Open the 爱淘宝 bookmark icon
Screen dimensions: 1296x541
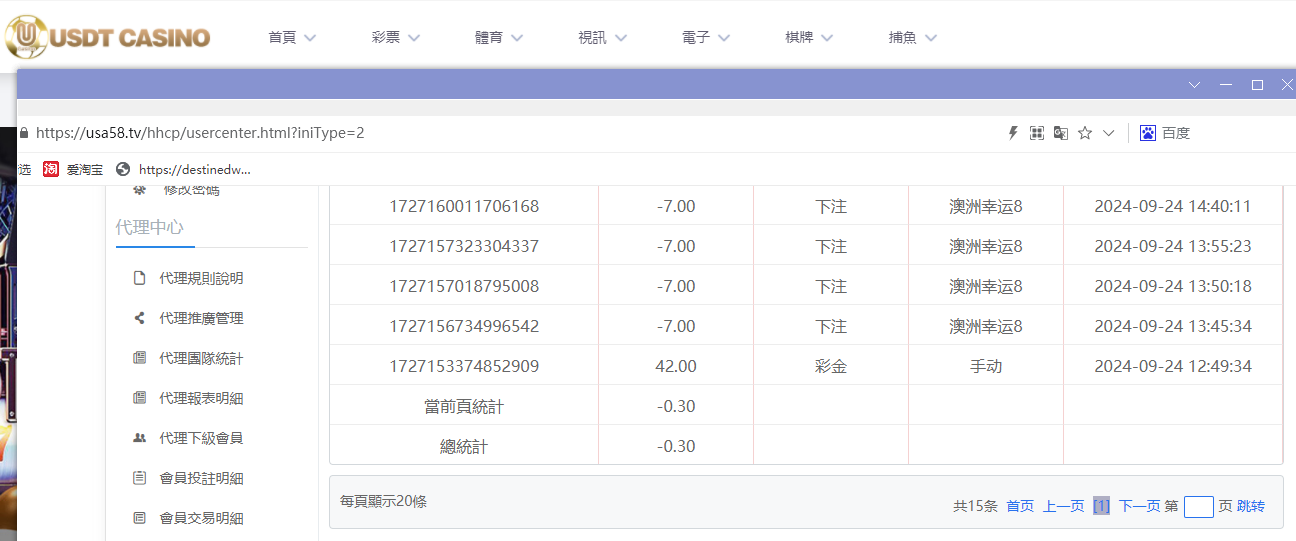51,169
